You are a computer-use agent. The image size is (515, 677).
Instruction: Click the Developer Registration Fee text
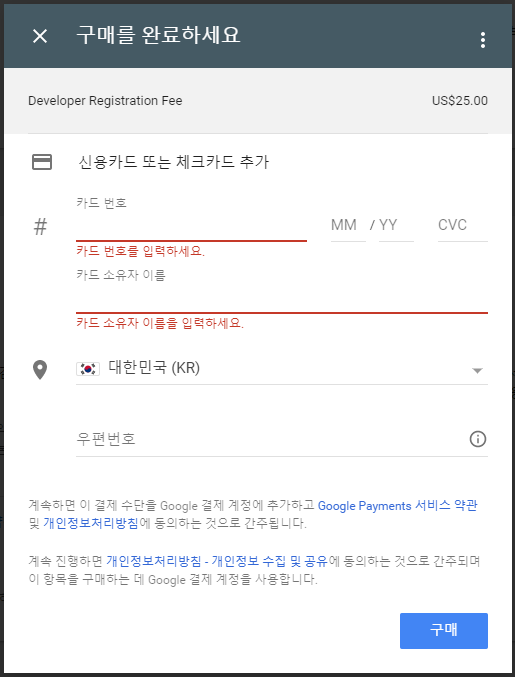pyautogui.click(x=105, y=101)
